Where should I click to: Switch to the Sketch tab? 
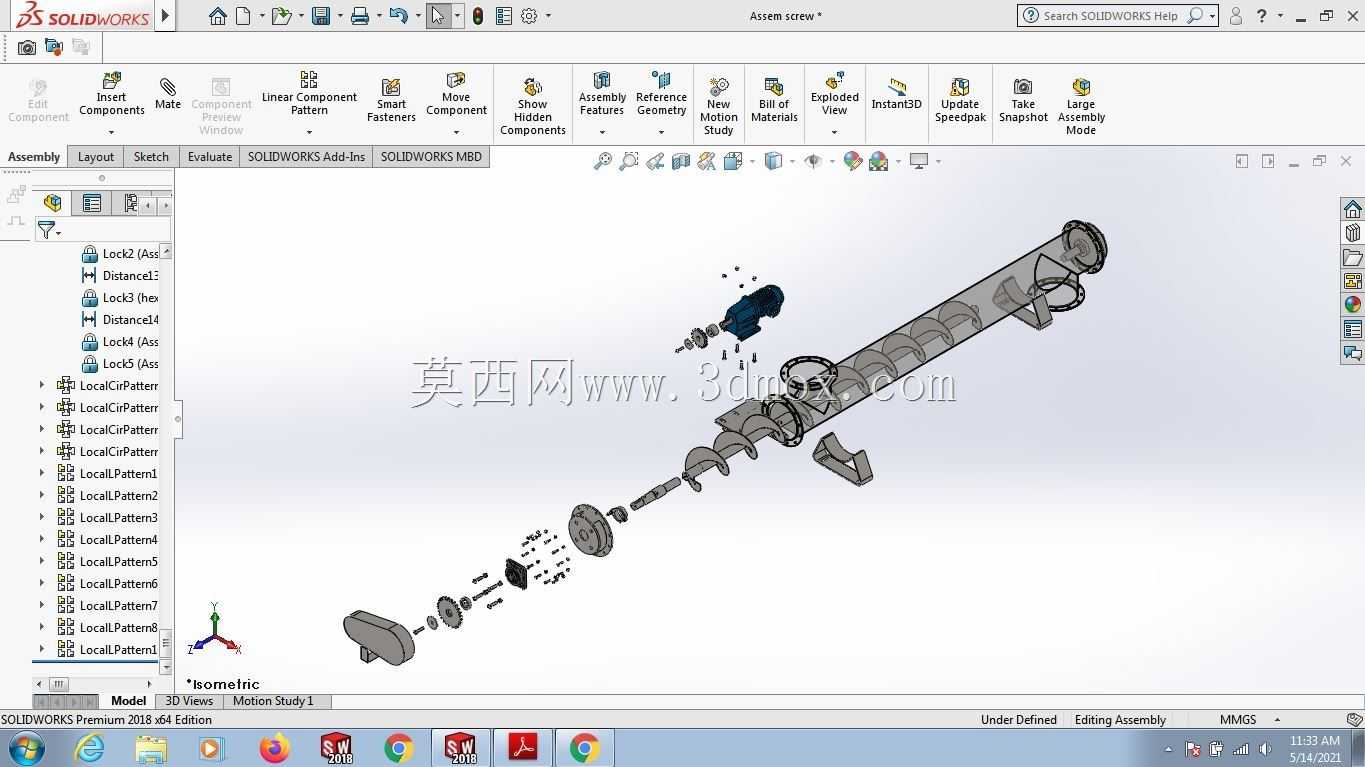(x=151, y=157)
